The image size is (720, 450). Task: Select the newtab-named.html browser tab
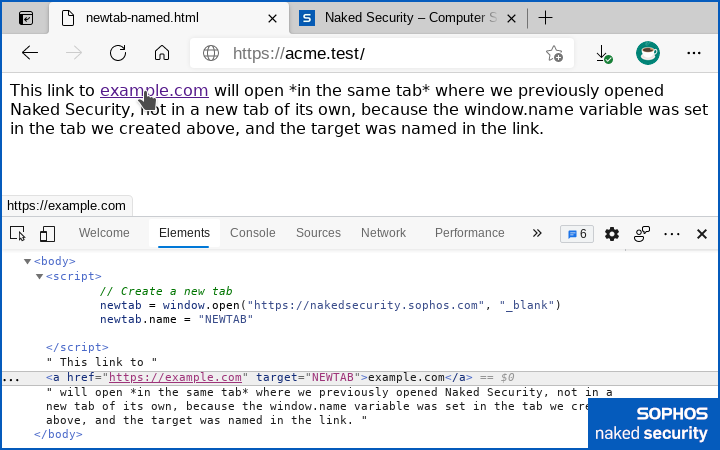click(169, 18)
